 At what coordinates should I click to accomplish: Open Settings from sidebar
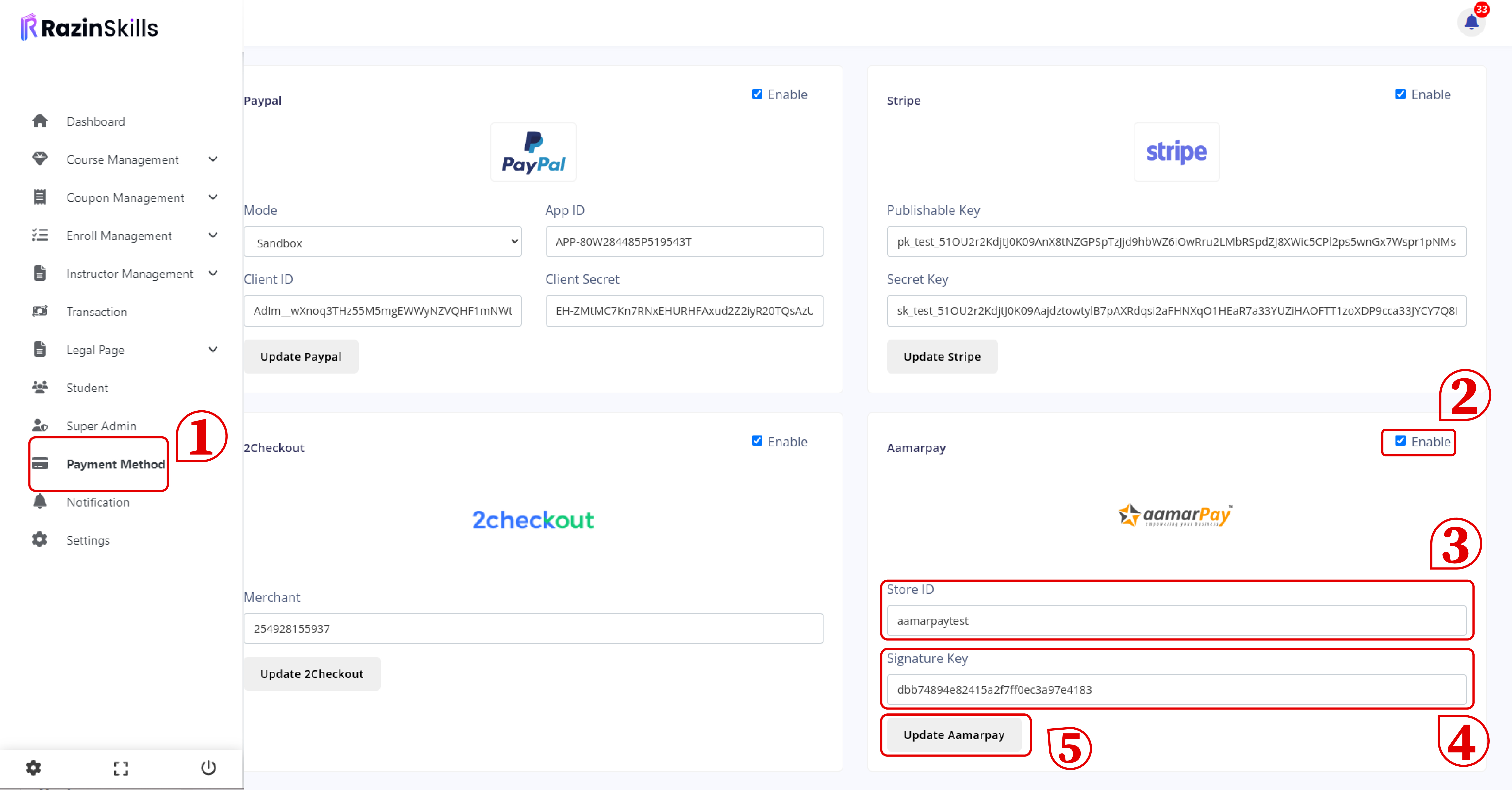pos(88,540)
